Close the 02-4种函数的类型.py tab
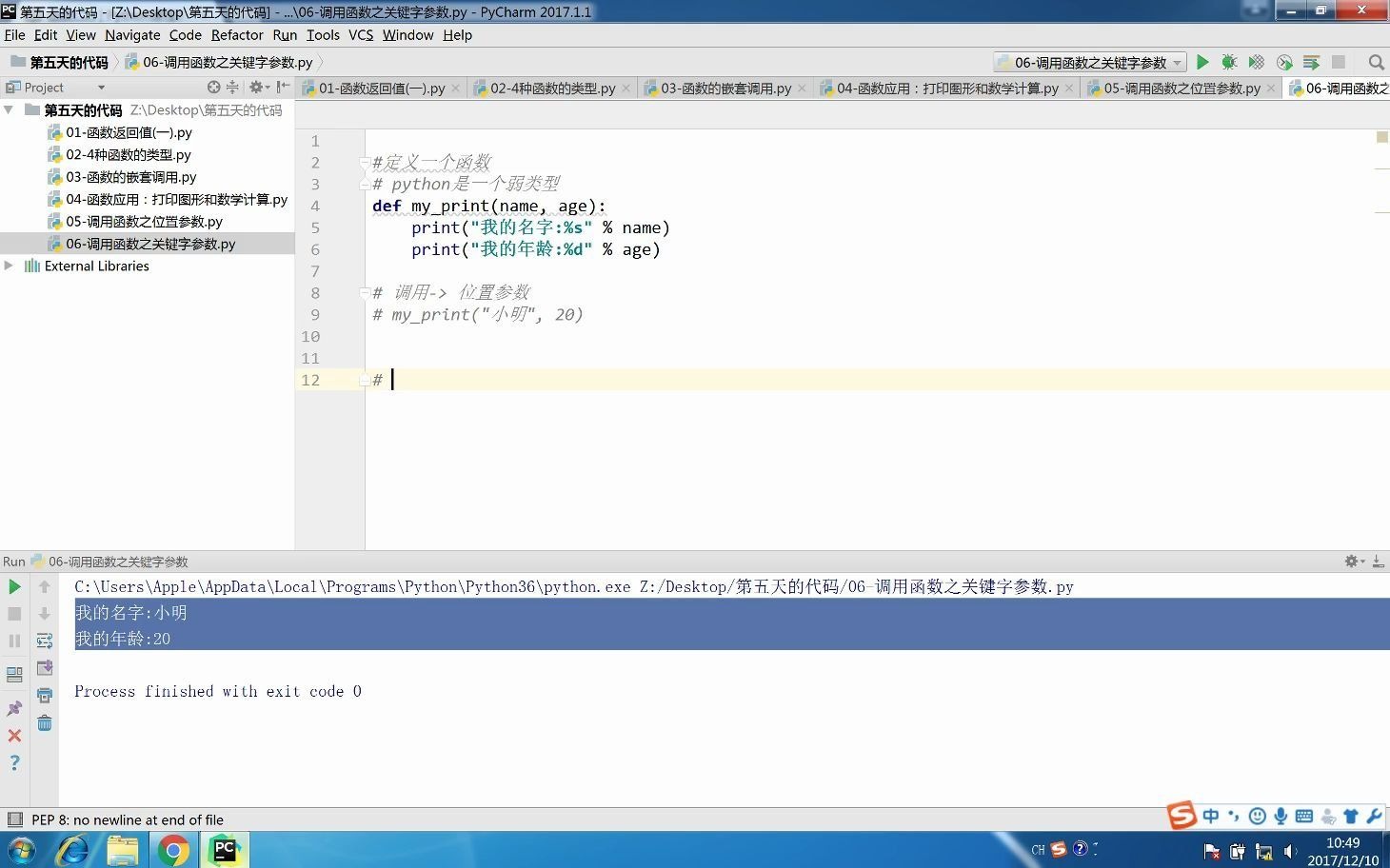 tap(626, 88)
